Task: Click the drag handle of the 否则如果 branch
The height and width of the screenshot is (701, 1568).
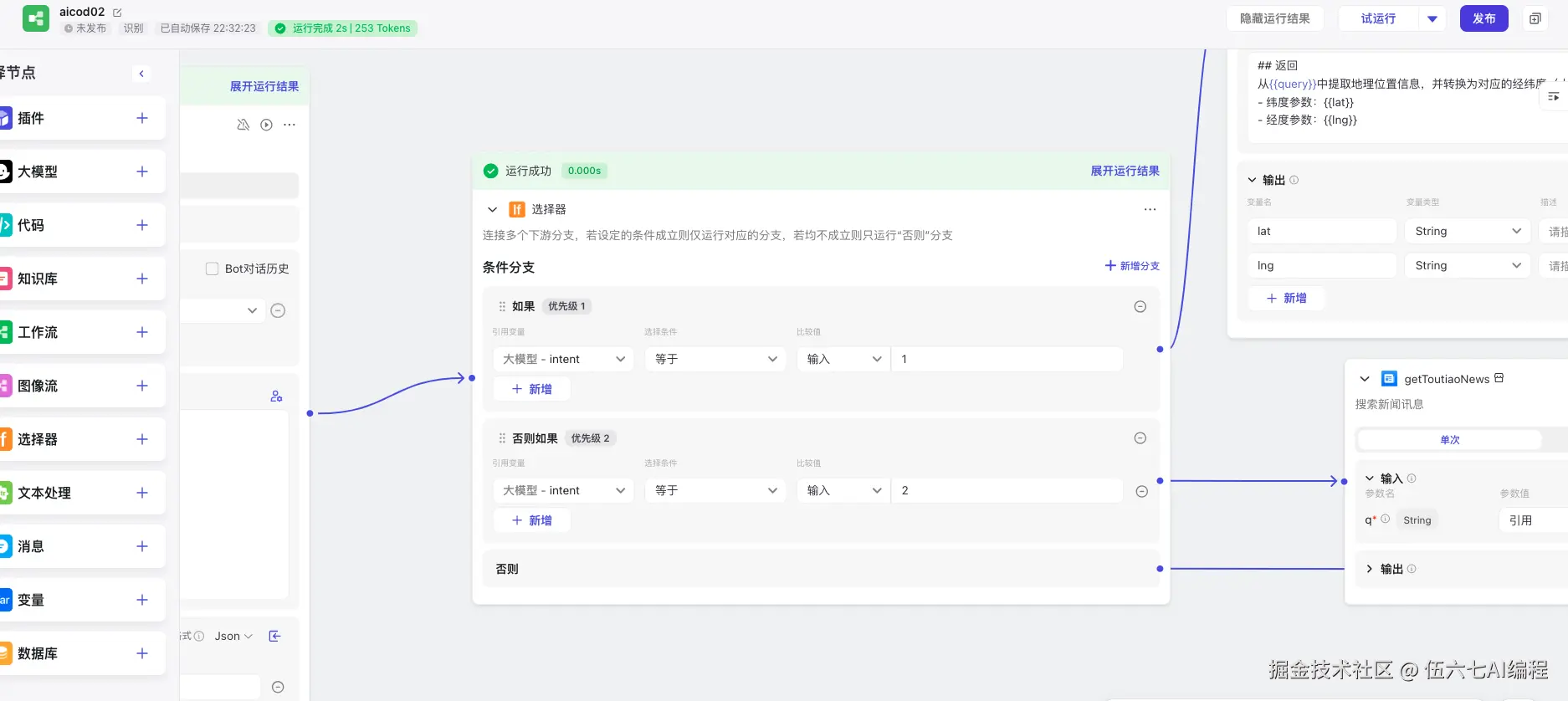Action: coord(502,438)
